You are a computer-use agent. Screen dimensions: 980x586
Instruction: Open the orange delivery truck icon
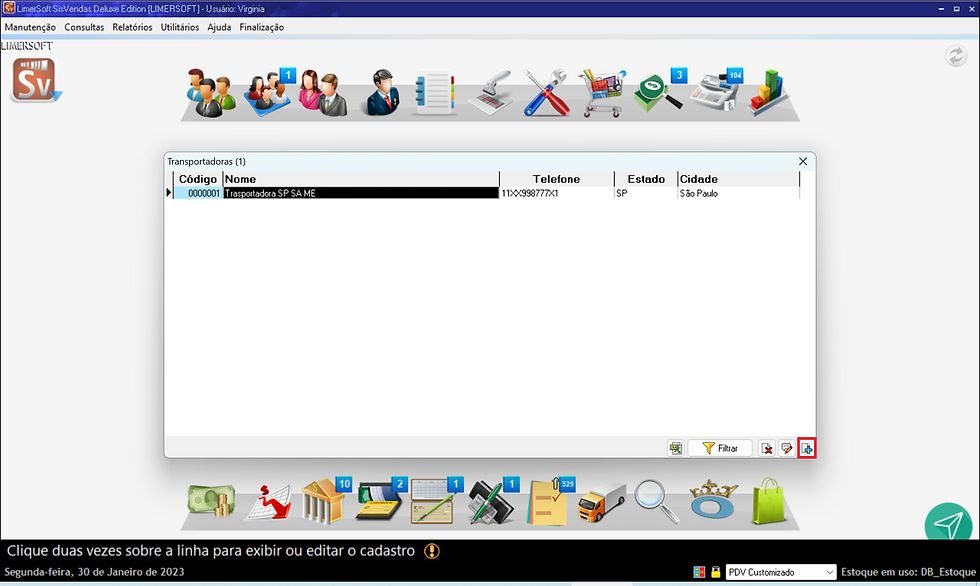[602, 502]
